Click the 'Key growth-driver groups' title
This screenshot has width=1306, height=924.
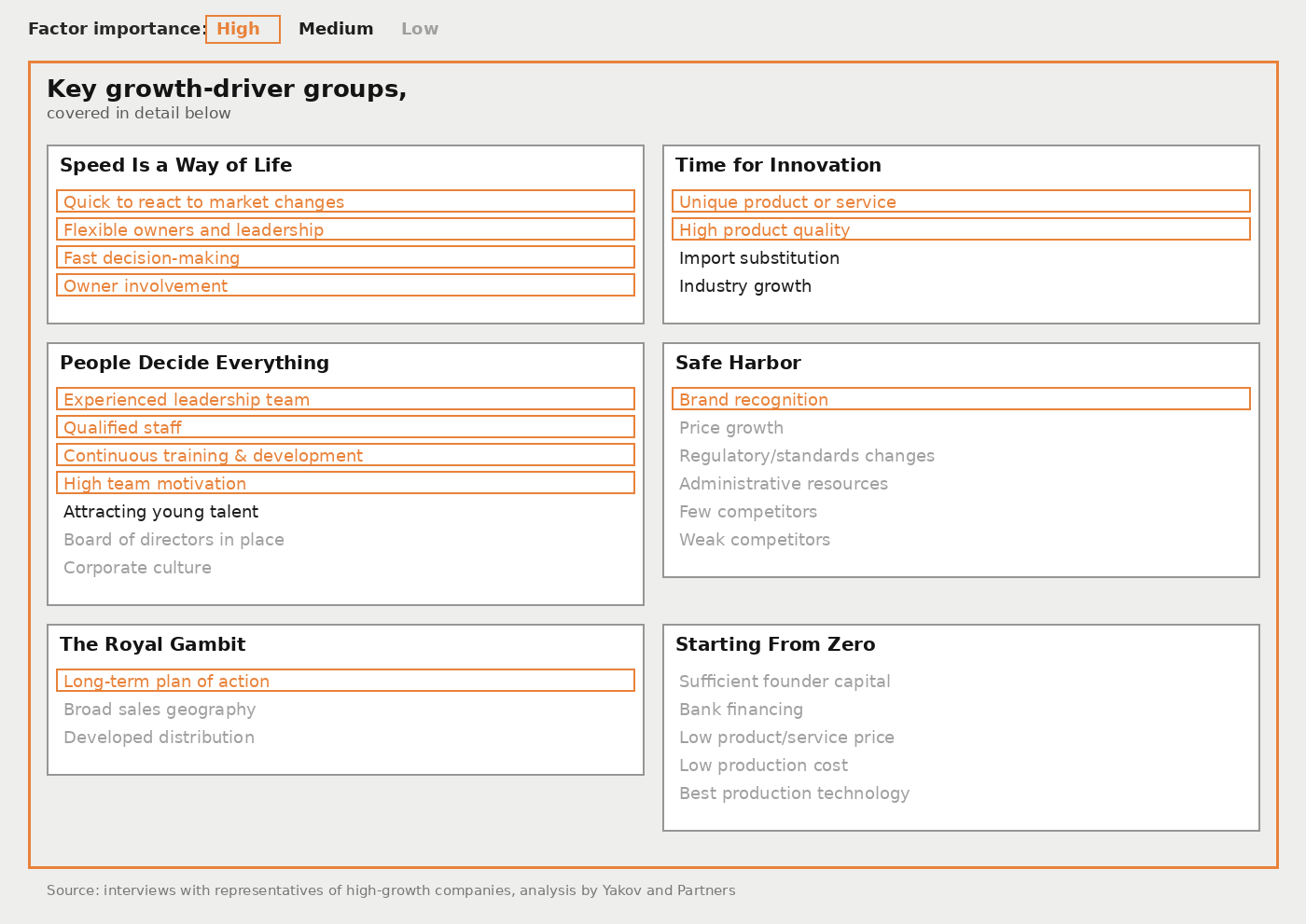[227, 90]
